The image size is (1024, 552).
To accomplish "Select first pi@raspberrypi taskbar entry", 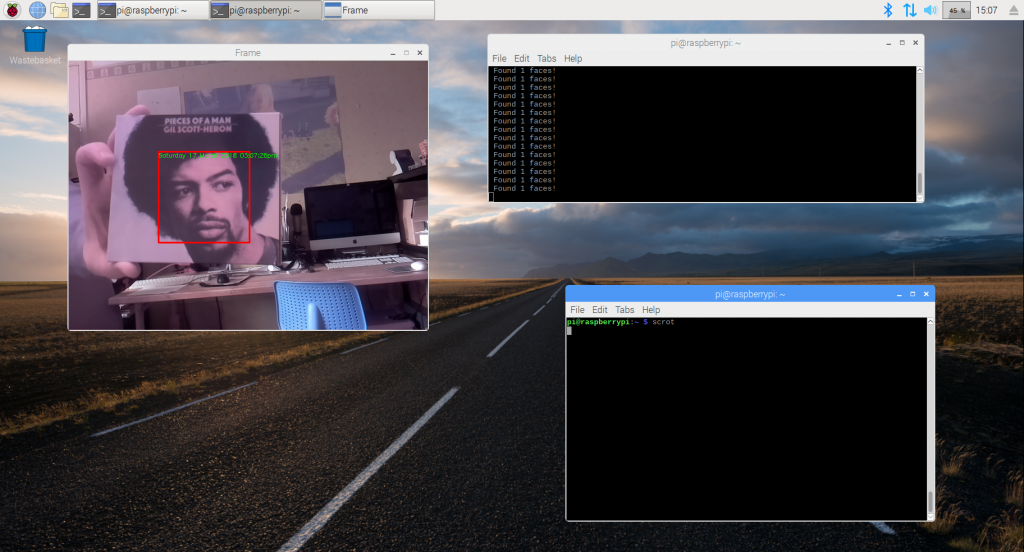I will click(152, 10).
